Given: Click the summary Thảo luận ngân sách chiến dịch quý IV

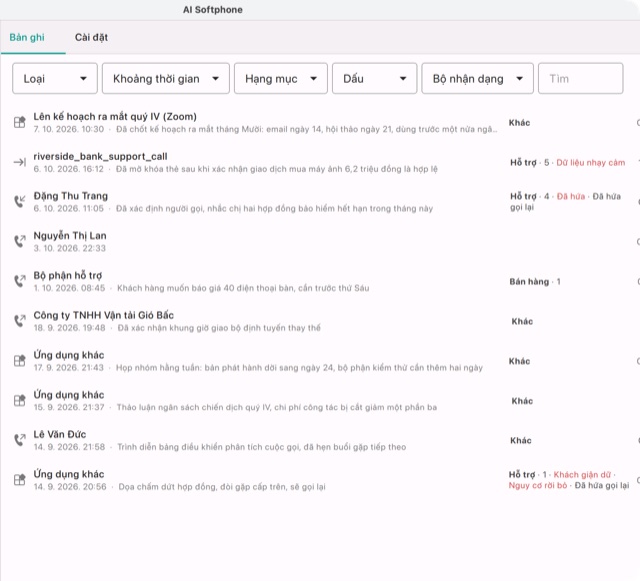Looking at the screenshot, I should coord(277,407).
